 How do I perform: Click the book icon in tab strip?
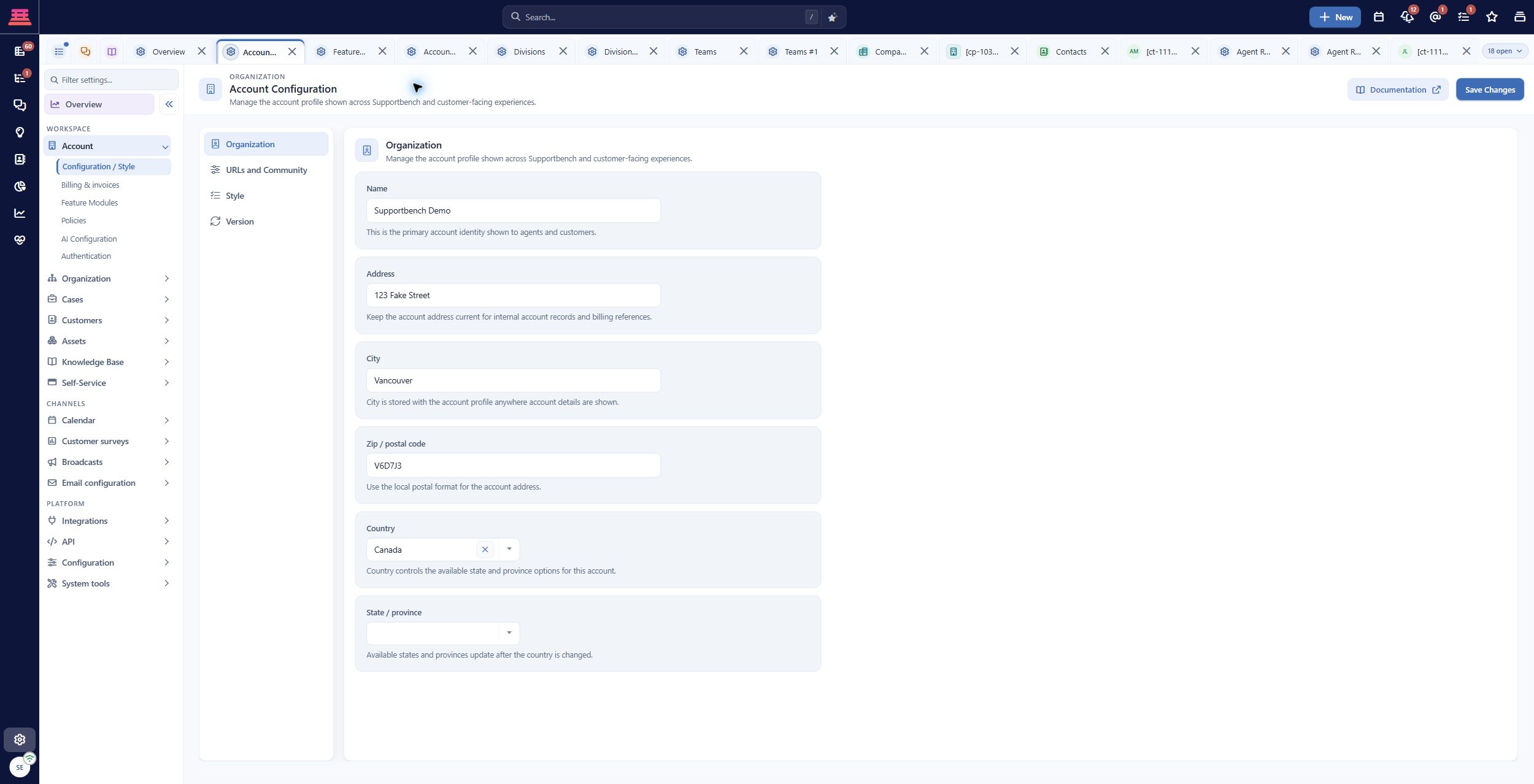pyautogui.click(x=112, y=52)
